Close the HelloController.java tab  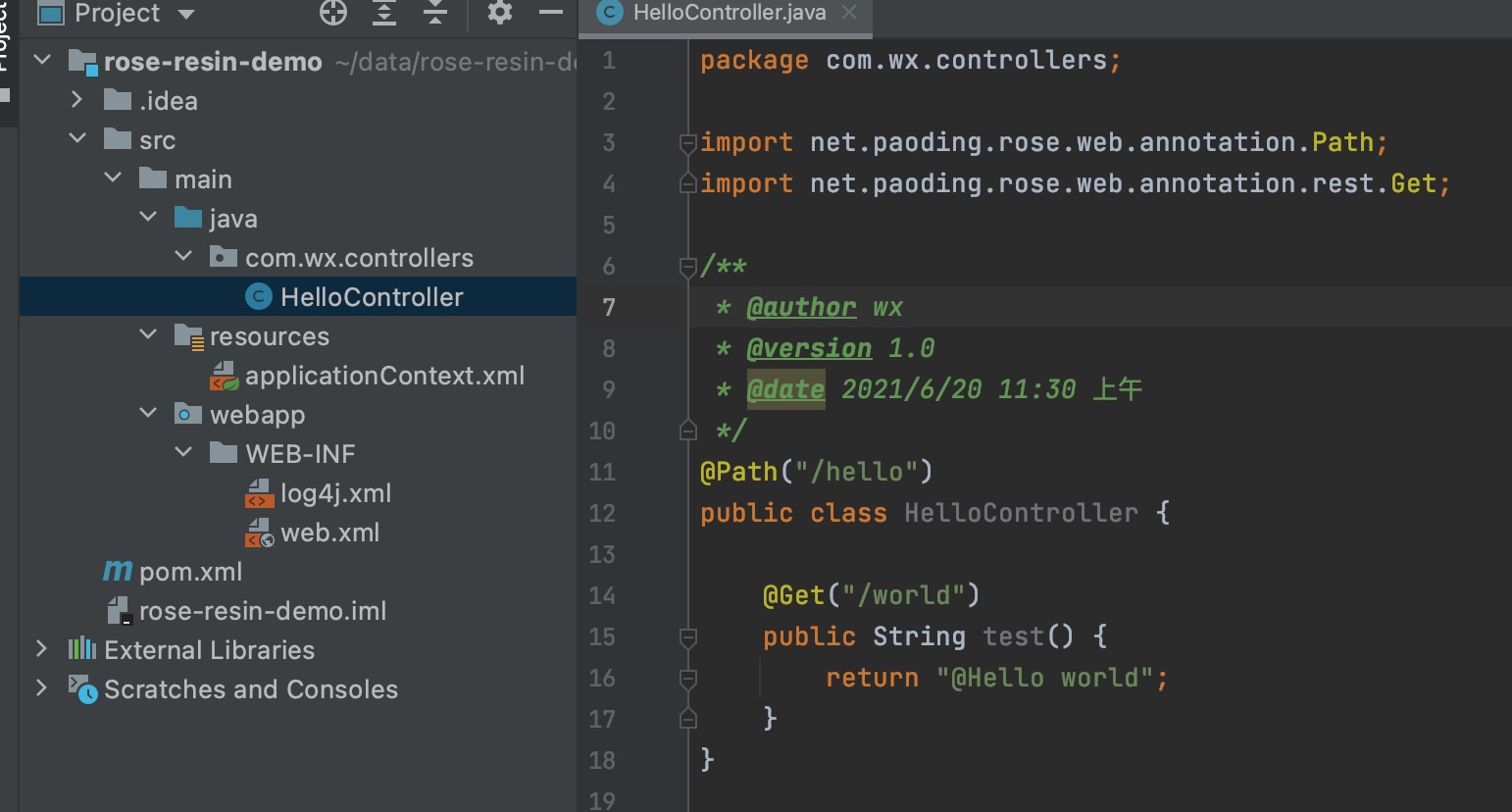tap(849, 13)
